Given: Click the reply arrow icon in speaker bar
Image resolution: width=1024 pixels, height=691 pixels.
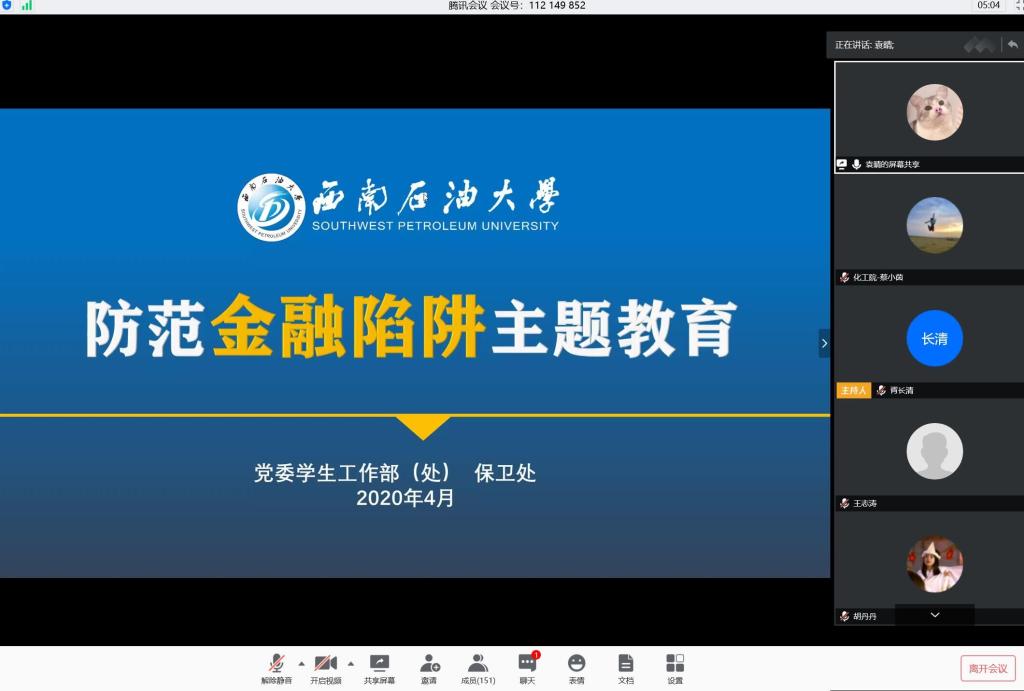Looking at the screenshot, I should pyautogui.click(x=1012, y=44).
